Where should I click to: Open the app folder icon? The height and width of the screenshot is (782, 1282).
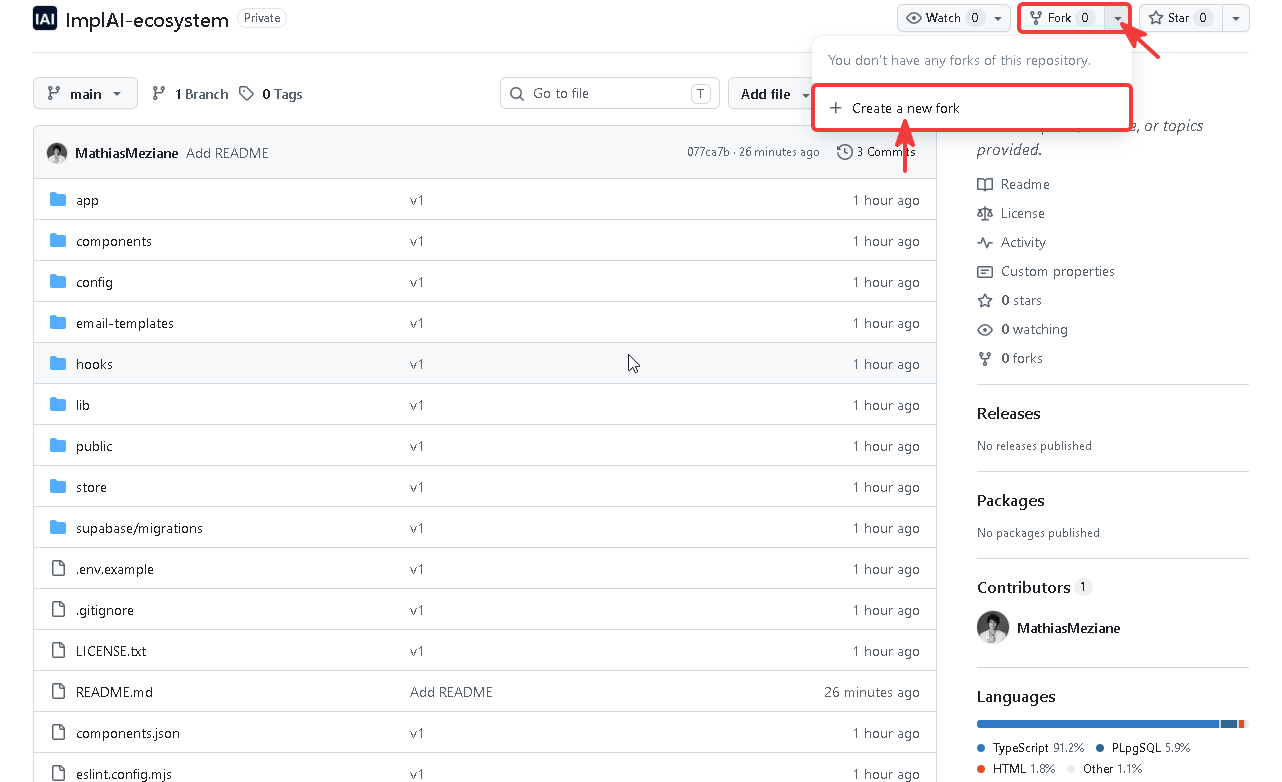point(58,200)
